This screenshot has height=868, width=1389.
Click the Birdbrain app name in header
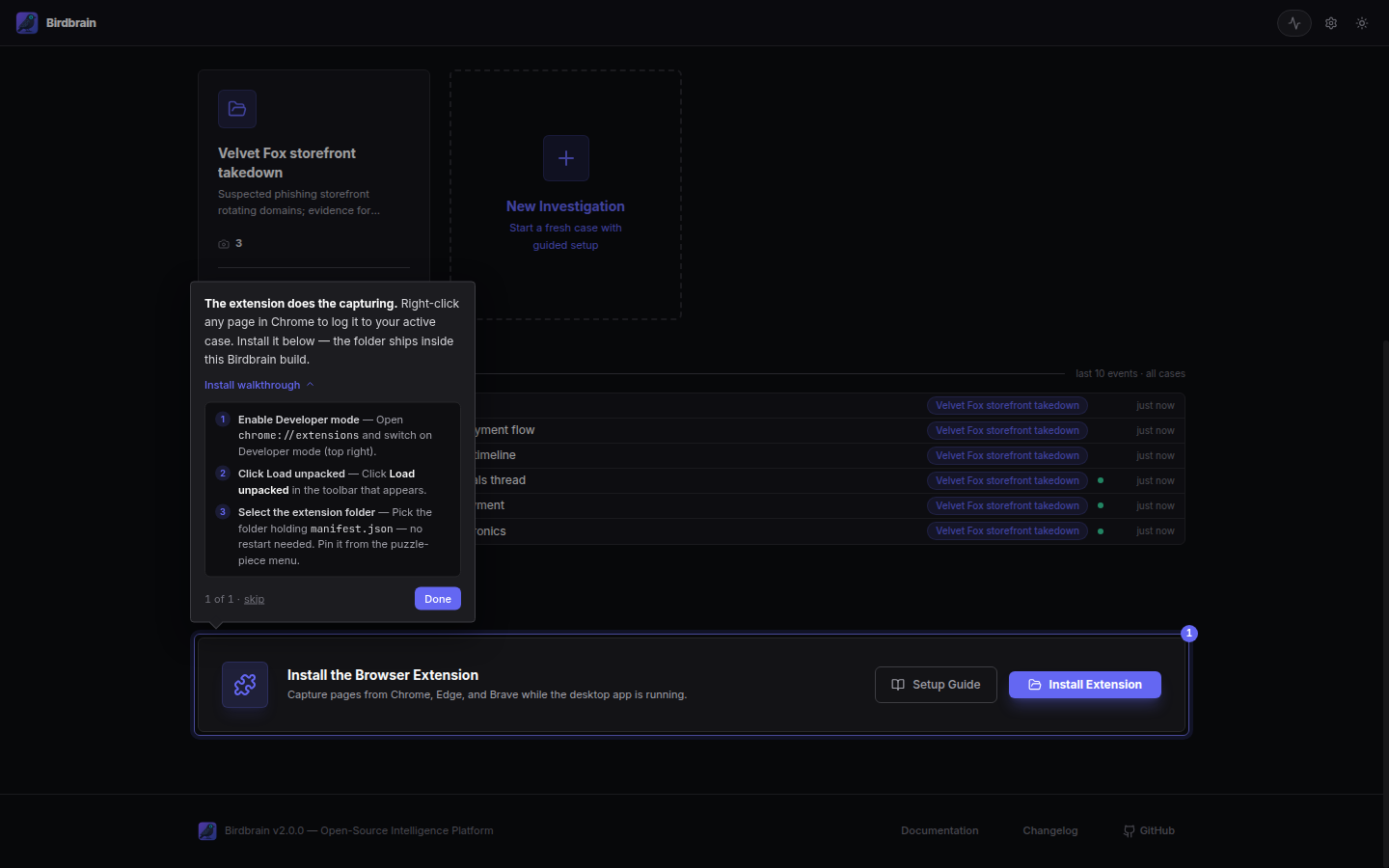coord(71,23)
